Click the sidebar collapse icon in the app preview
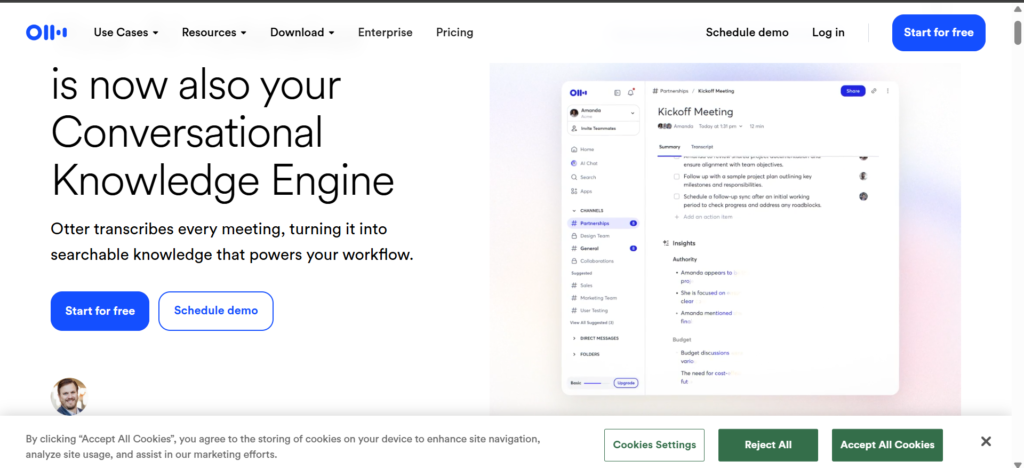Screen dimensions: 1024x468 618,93
